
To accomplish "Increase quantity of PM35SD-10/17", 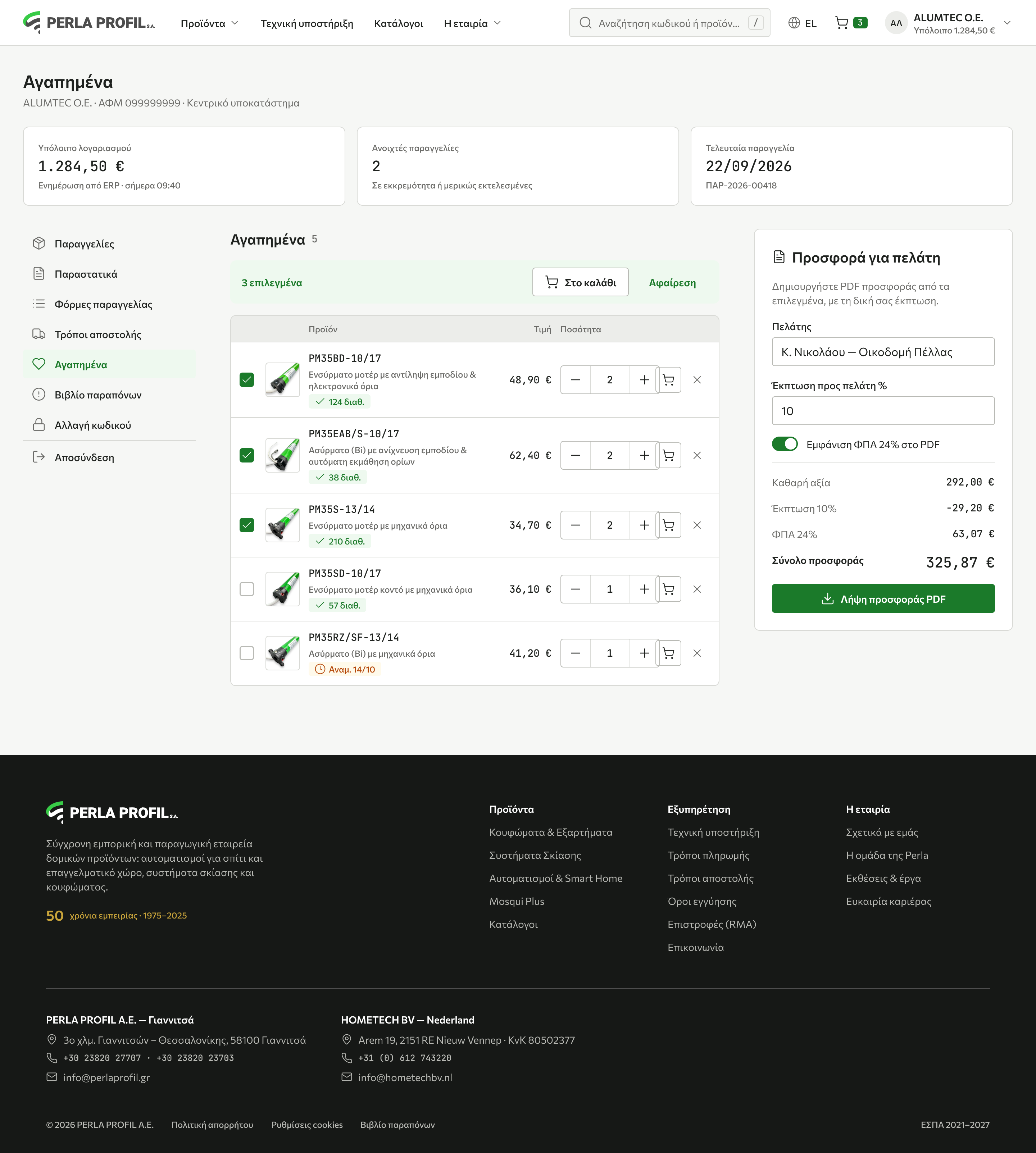I will (x=644, y=589).
